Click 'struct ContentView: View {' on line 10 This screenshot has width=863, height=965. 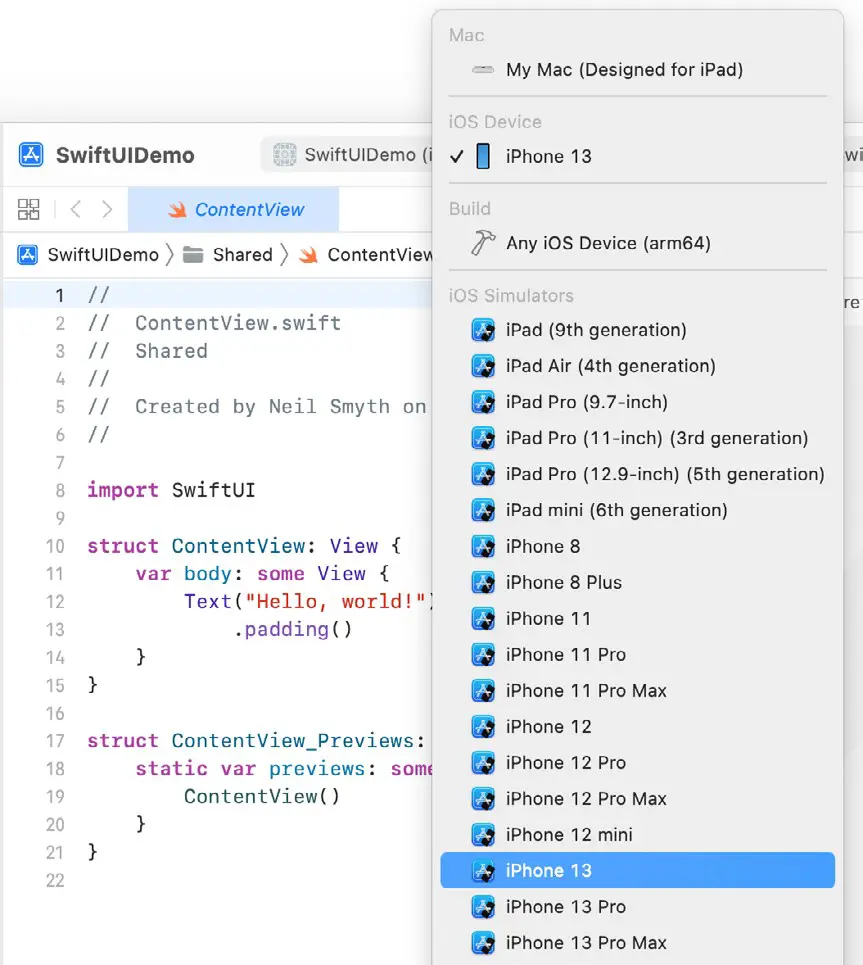(244, 546)
